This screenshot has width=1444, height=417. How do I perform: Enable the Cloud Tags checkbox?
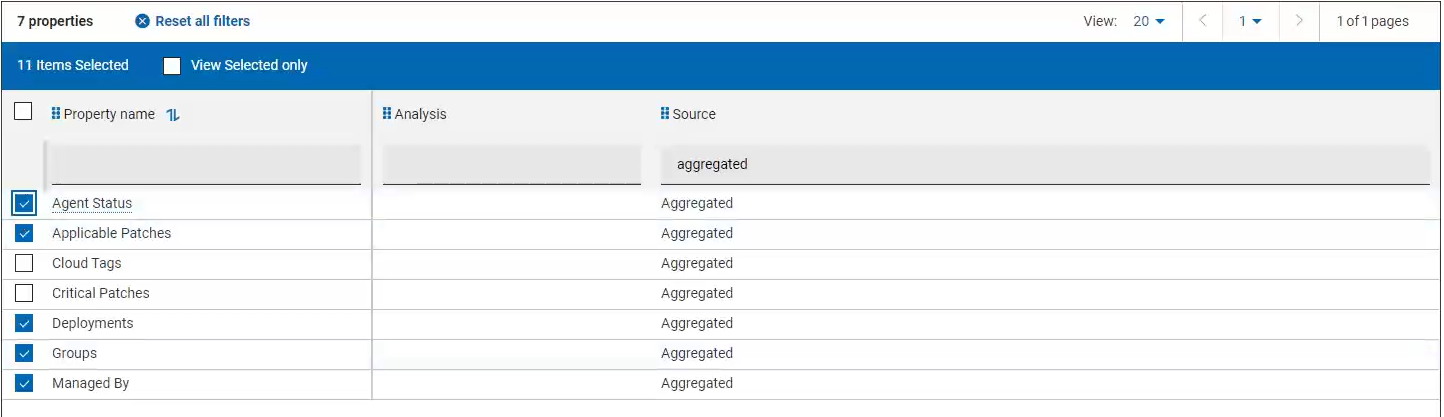point(25,264)
